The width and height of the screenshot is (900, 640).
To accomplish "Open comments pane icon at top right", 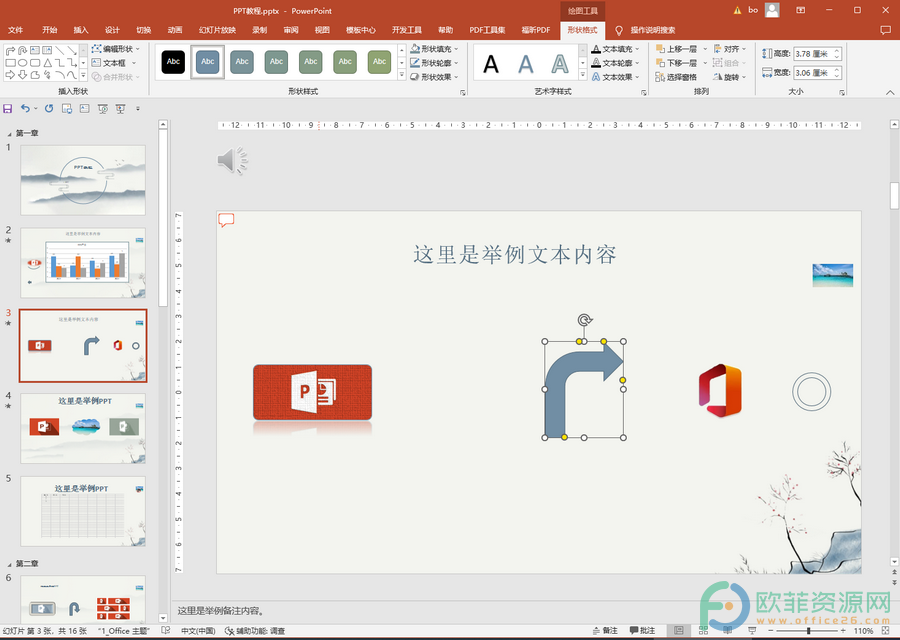I will point(885,30).
